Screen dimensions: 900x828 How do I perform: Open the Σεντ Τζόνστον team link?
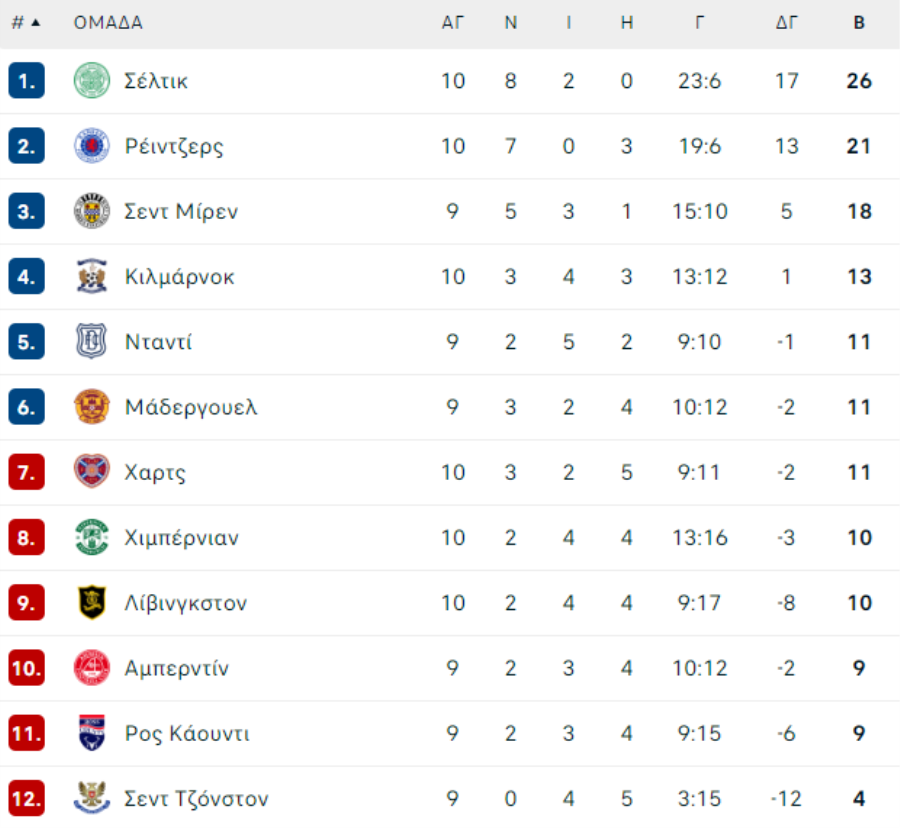point(196,799)
